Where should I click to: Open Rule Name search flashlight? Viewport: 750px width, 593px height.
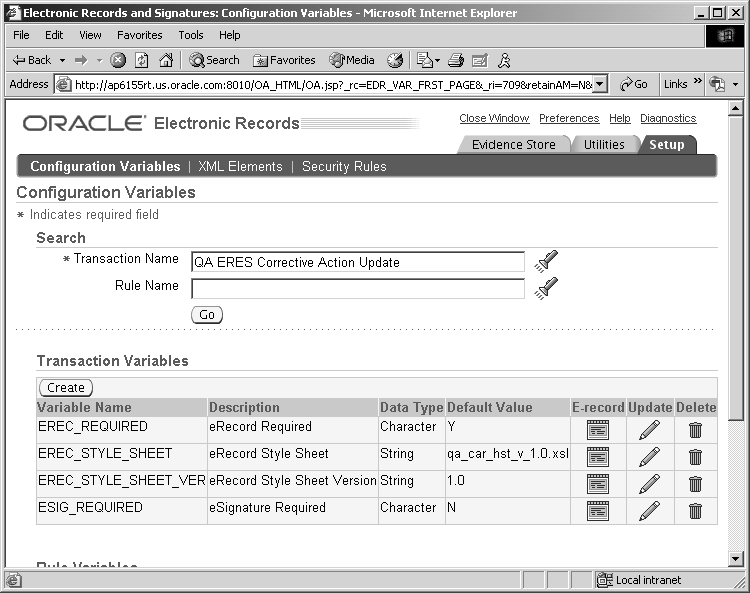pyautogui.click(x=546, y=288)
